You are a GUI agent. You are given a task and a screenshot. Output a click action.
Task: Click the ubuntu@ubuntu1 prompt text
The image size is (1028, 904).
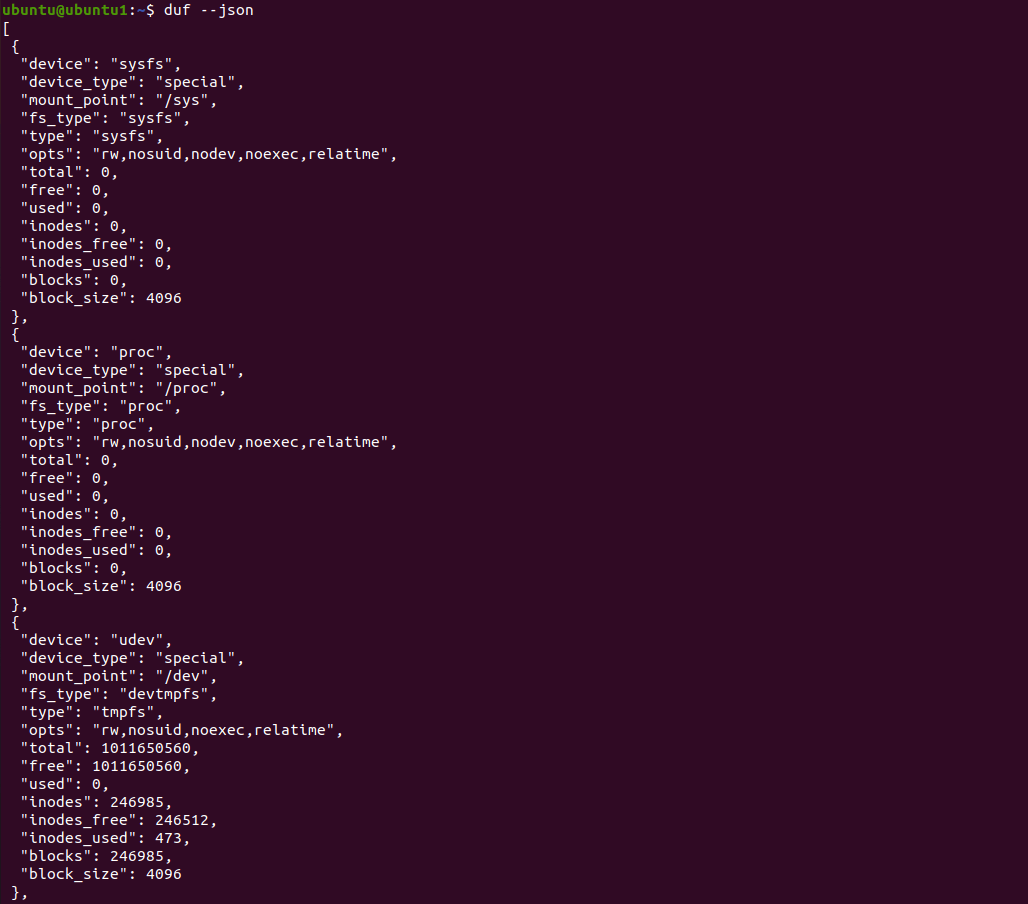tap(64, 10)
